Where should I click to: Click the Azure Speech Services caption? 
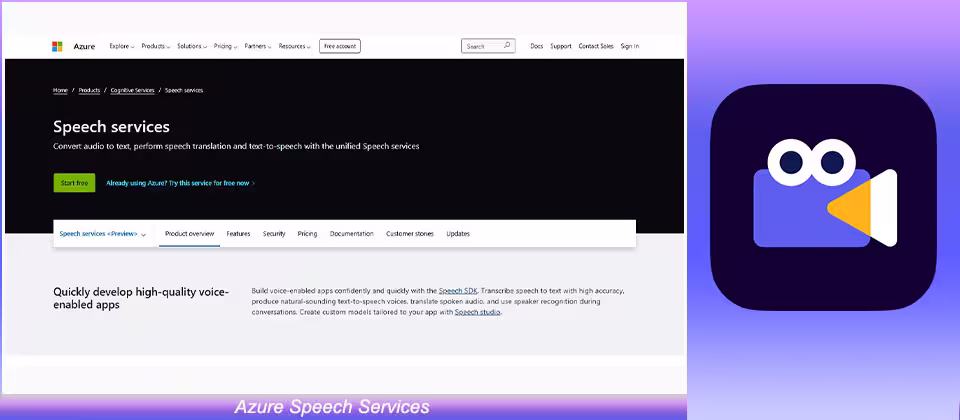tap(332, 407)
